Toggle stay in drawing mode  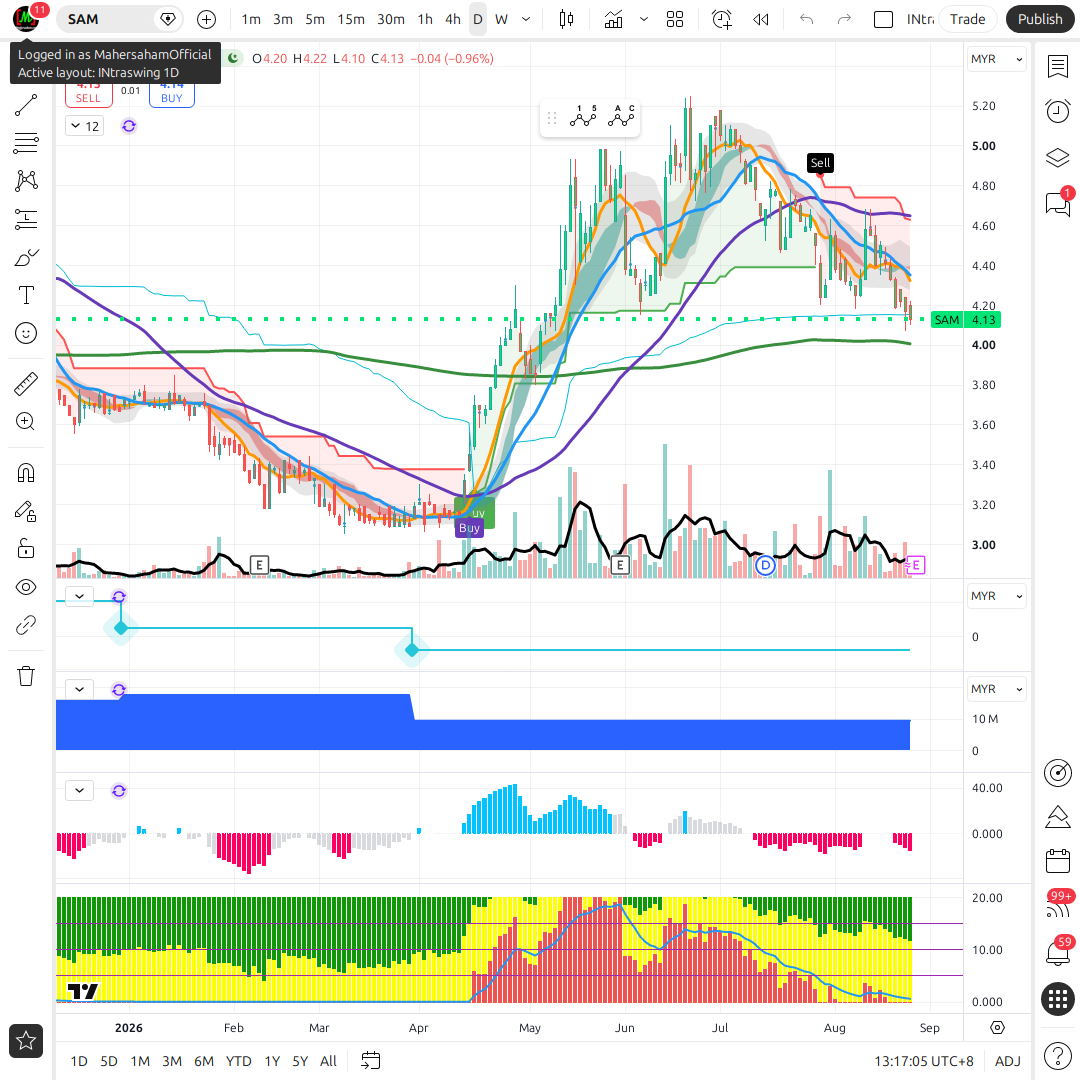[26, 511]
